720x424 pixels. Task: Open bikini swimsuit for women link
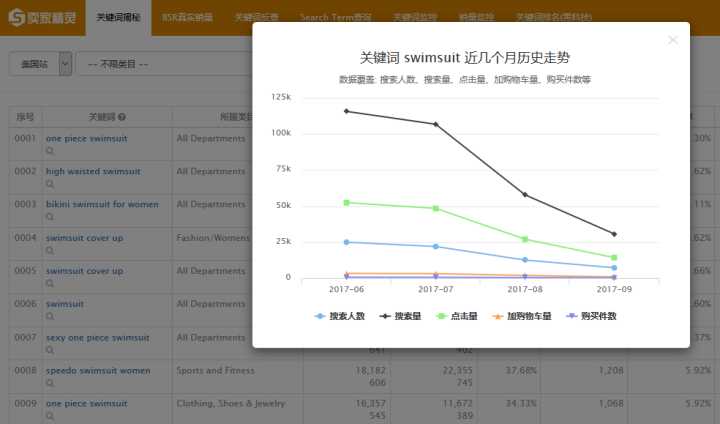coord(102,204)
